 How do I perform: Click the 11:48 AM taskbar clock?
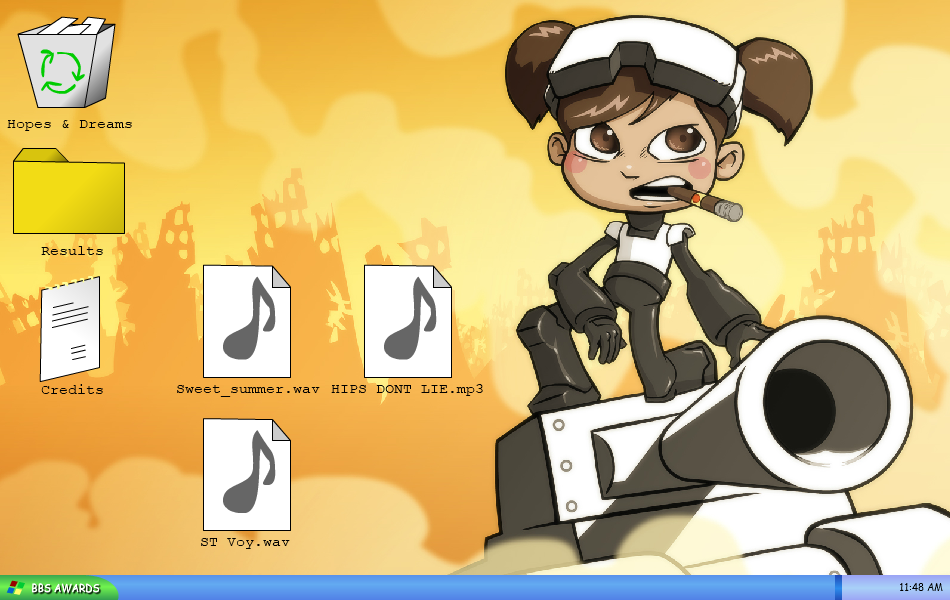click(920, 587)
